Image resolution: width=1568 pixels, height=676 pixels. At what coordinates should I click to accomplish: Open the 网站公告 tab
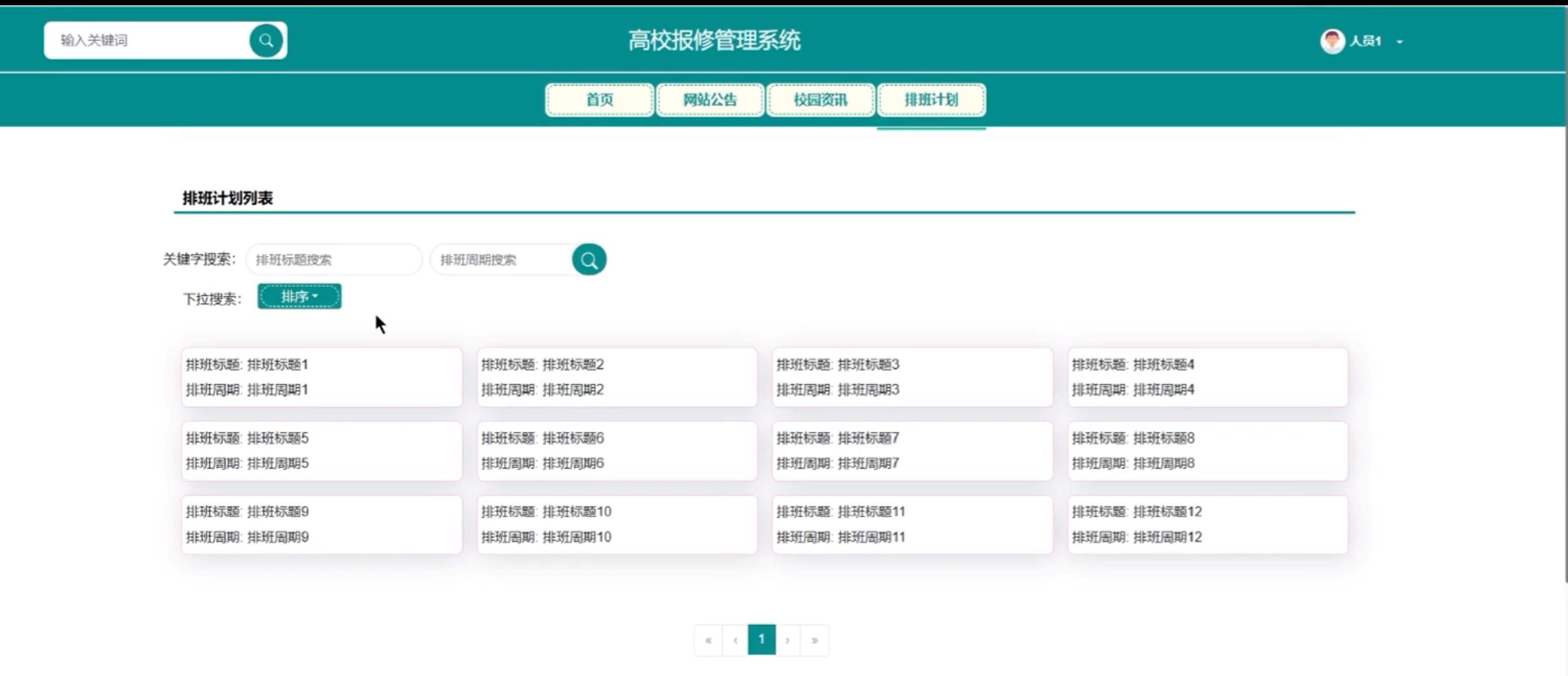pyautogui.click(x=710, y=100)
